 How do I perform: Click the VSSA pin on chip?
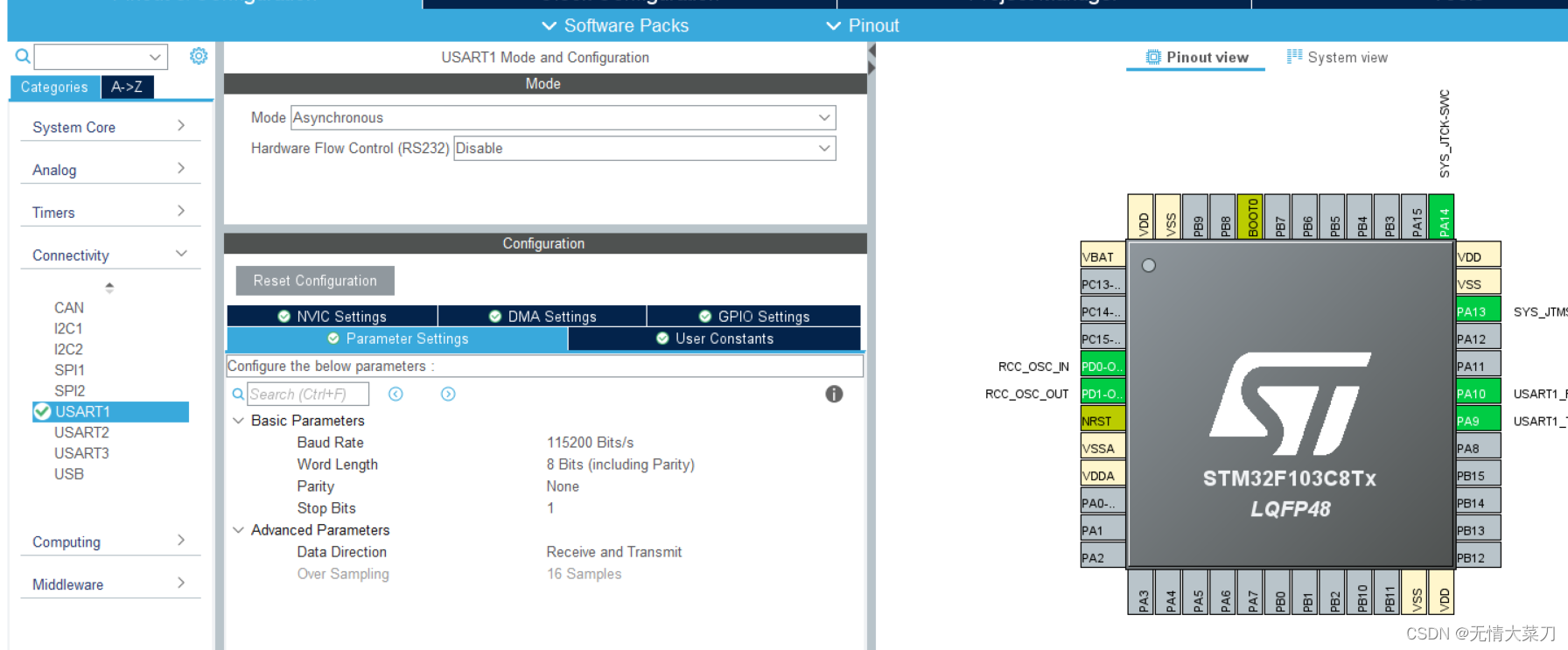click(1102, 448)
